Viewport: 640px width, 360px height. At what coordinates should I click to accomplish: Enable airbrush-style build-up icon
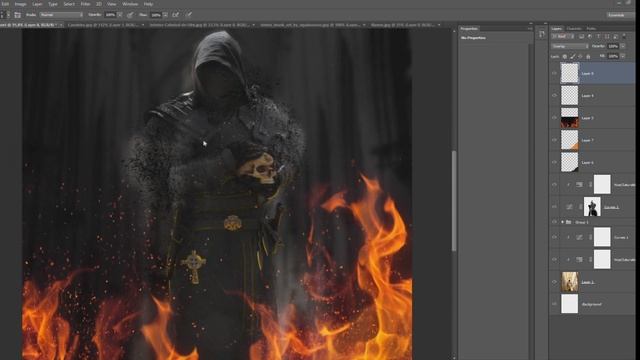(x=176, y=15)
